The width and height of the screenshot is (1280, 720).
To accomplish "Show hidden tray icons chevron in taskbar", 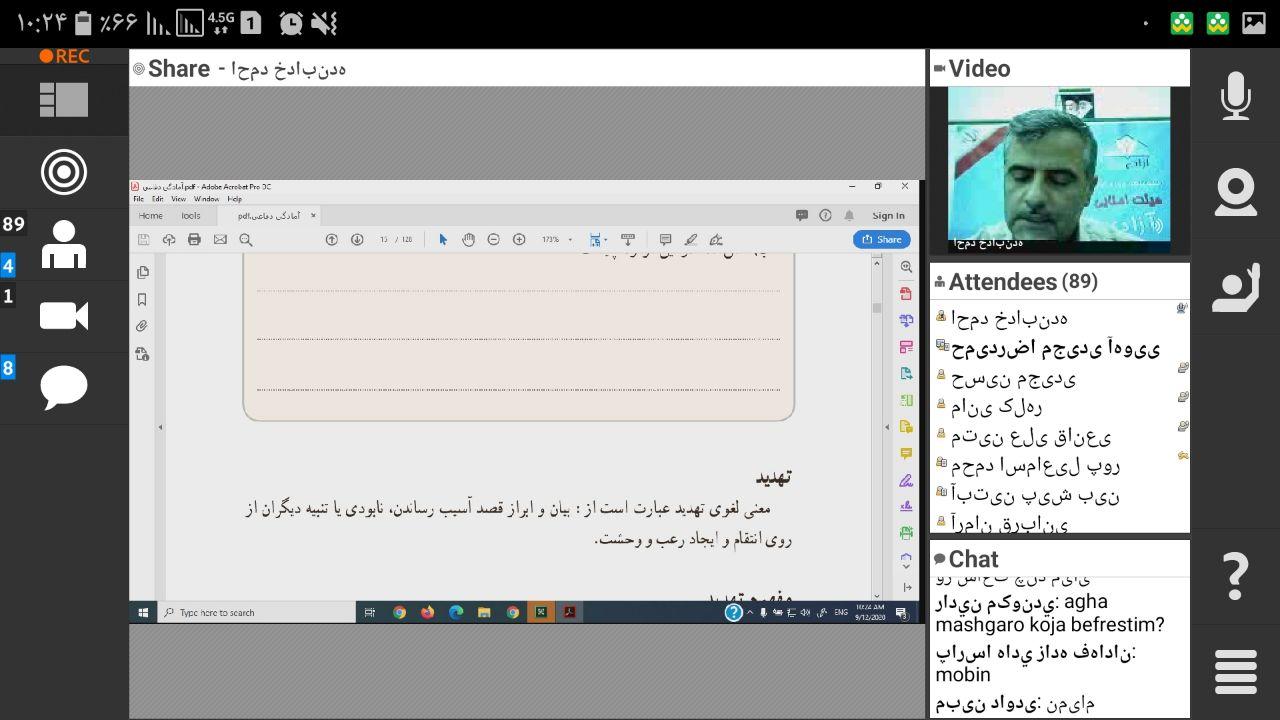I will click(x=750, y=612).
